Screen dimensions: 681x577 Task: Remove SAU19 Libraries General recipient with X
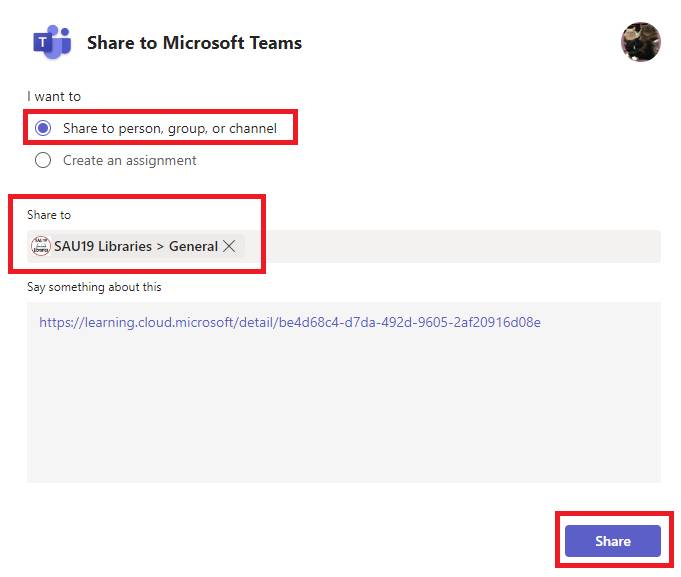[229, 246]
